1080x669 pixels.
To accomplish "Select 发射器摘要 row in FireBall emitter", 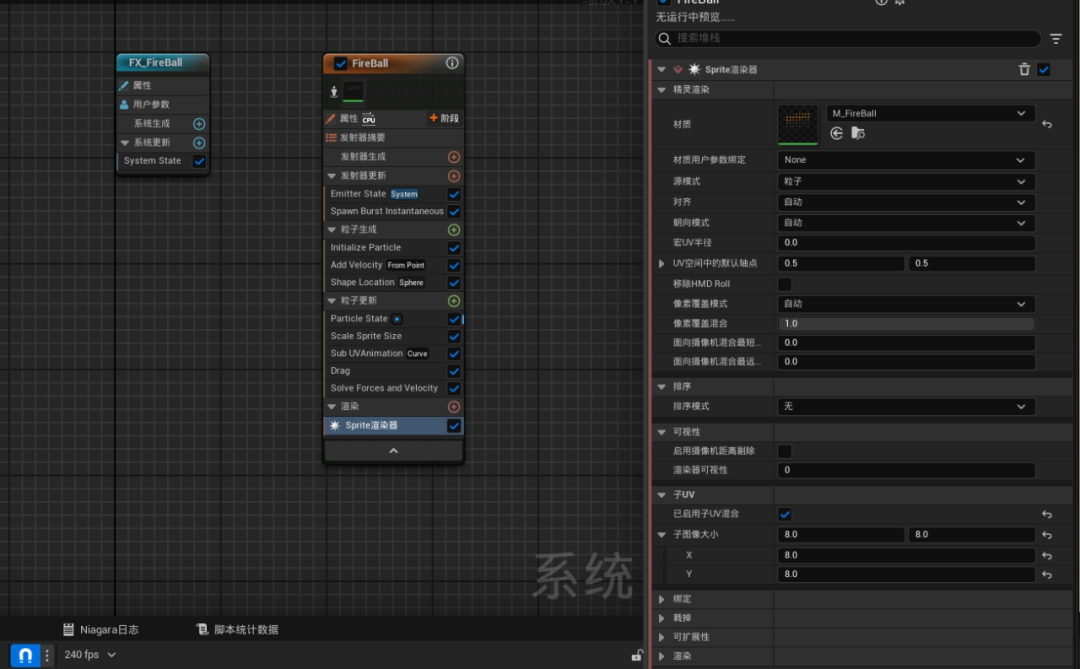I will [x=393, y=138].
